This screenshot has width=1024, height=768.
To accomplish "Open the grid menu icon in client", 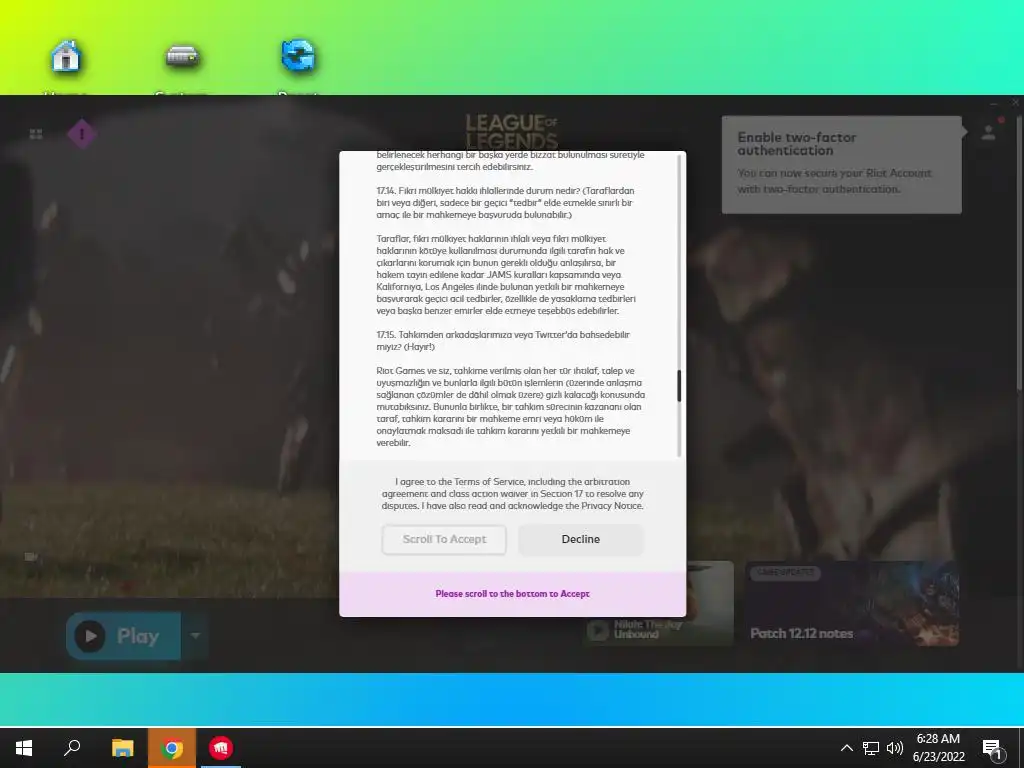I will pyautogui.click(x=36, y=134).
